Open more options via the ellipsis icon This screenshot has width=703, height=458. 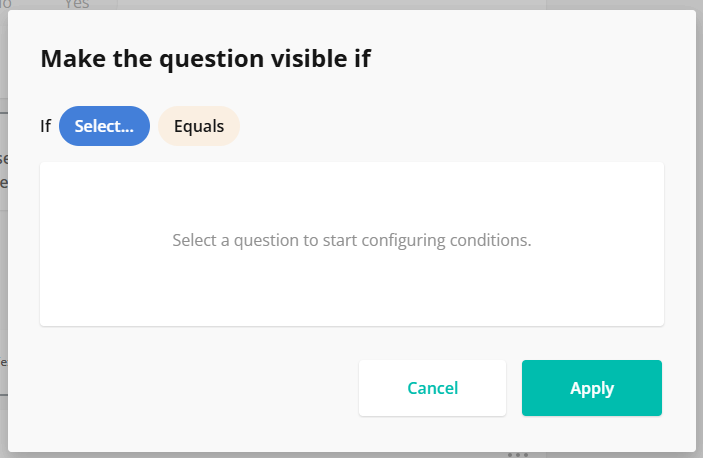[x=517, y=454]
